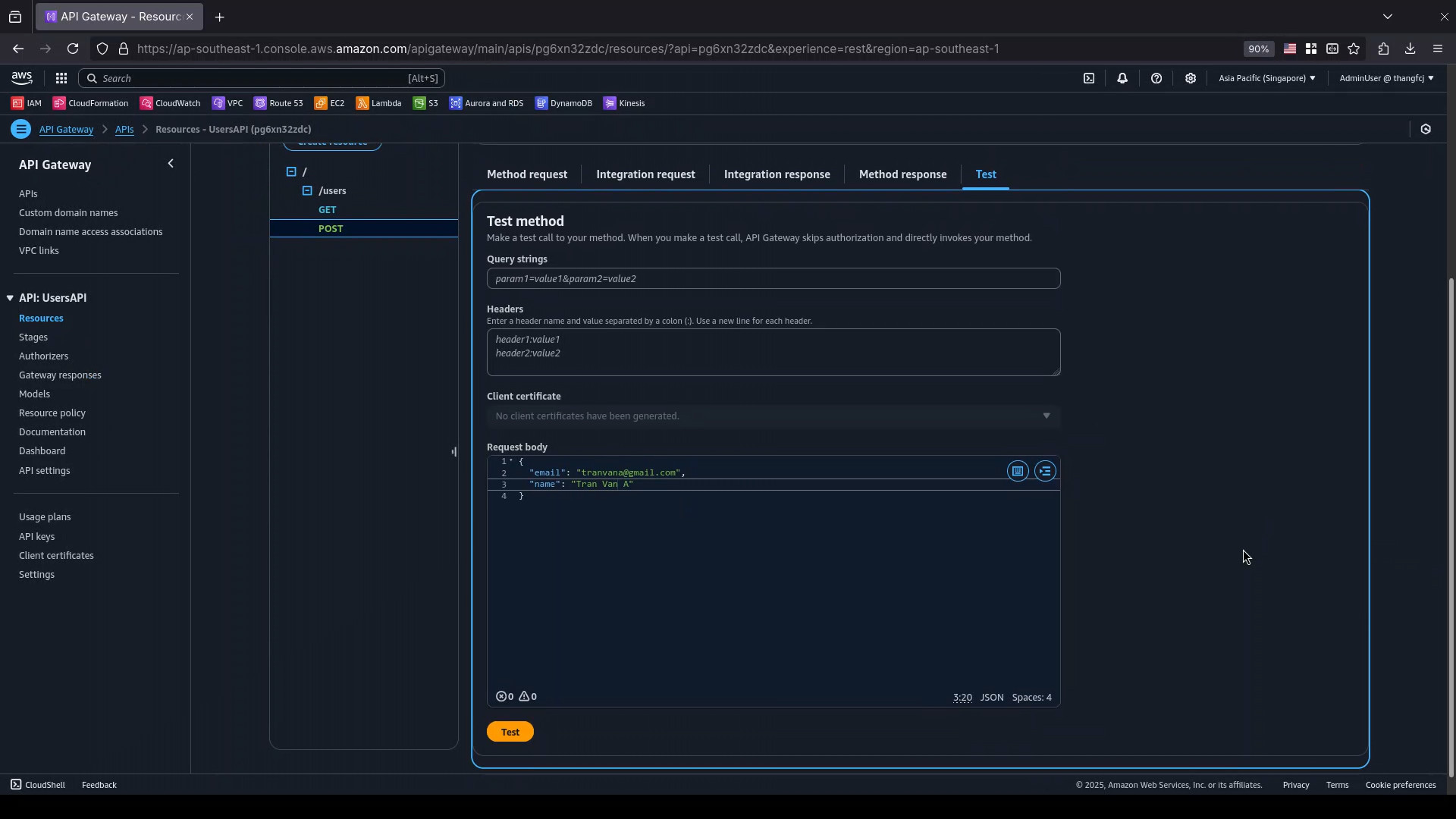Toggle the side navigation hamburger icon

click(x=21, y=129)
